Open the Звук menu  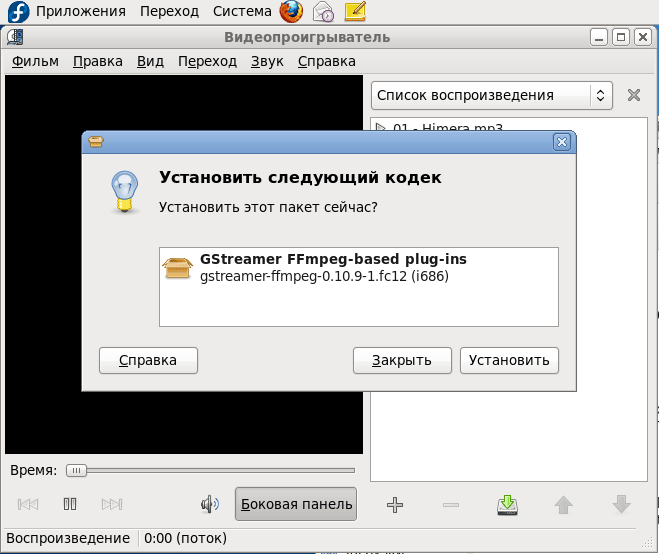pos(267,61)
